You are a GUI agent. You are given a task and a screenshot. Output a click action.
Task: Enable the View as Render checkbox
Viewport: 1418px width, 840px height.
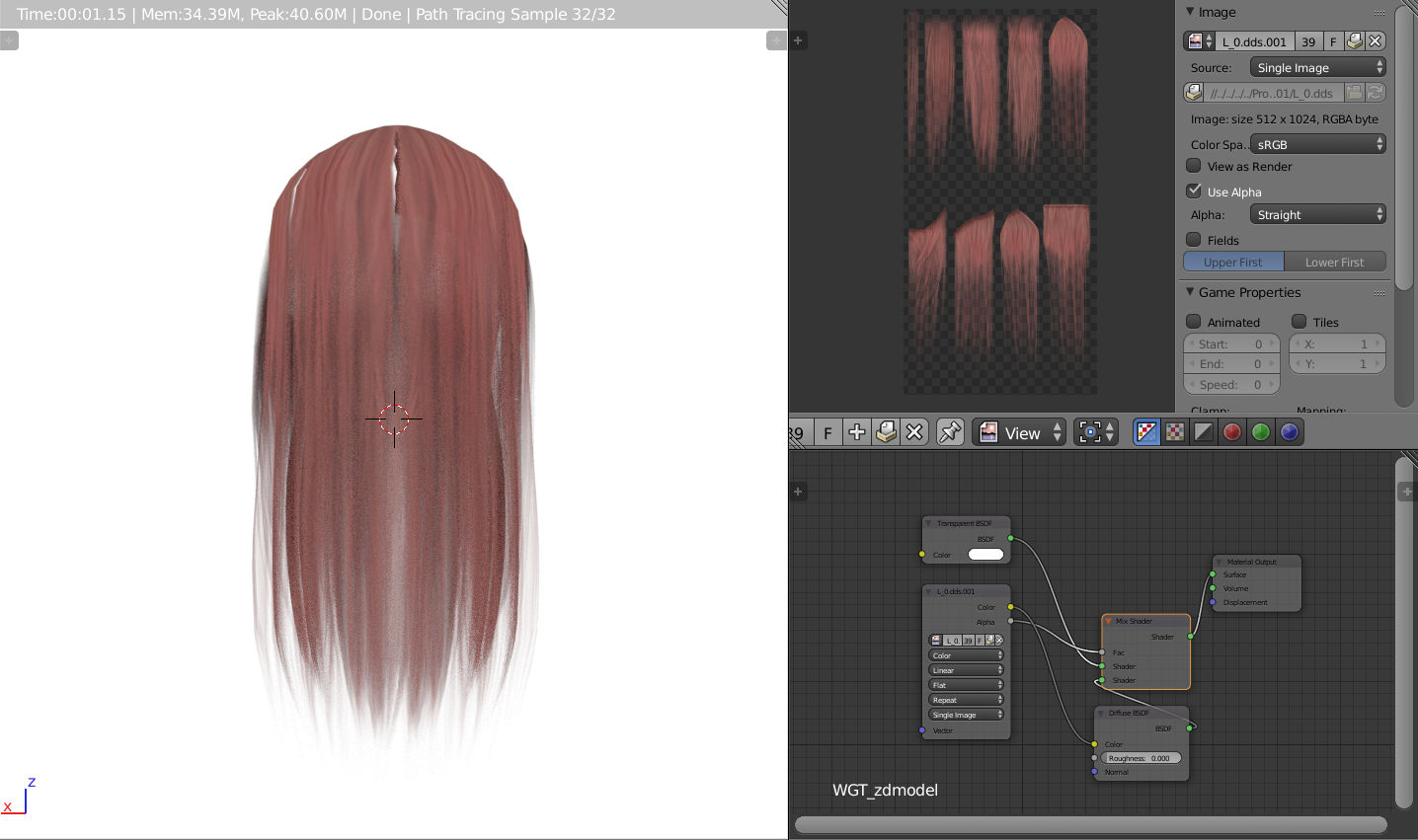1194,166
